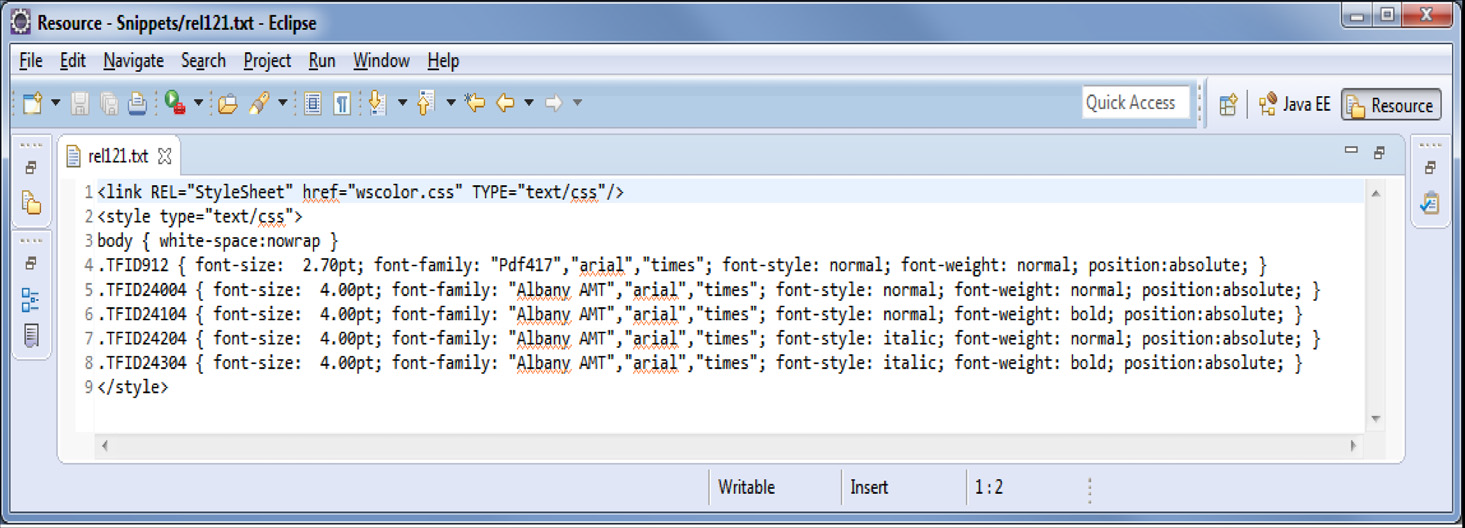The height and width of the screenshot is (528, 1465).
Task: Click the vertical scrollbar down arrow
Action: 1376,419
